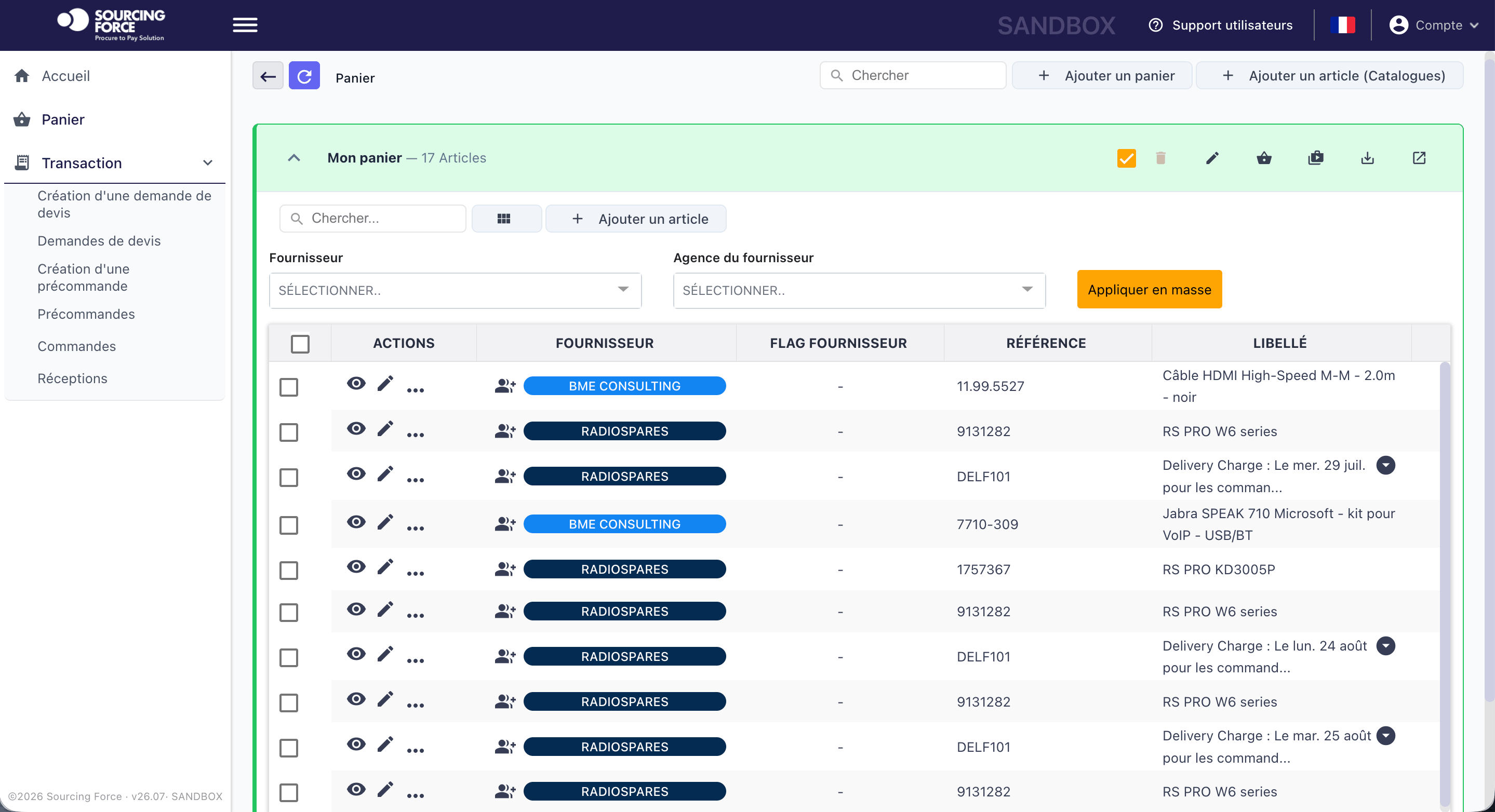Expand Delivery Charge mar. 25 août label
Viewport: 1495px width, 812px height.
coord(1386,736)
